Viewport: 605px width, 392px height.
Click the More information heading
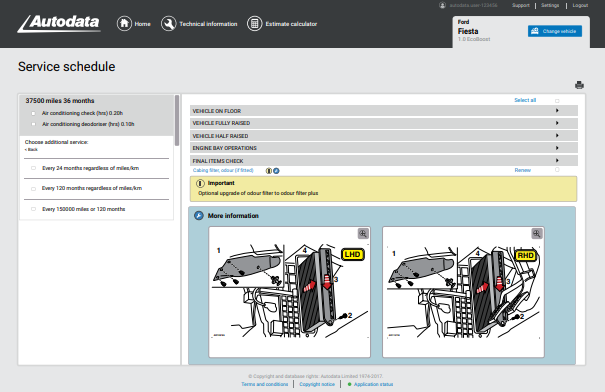coord(233,216)
